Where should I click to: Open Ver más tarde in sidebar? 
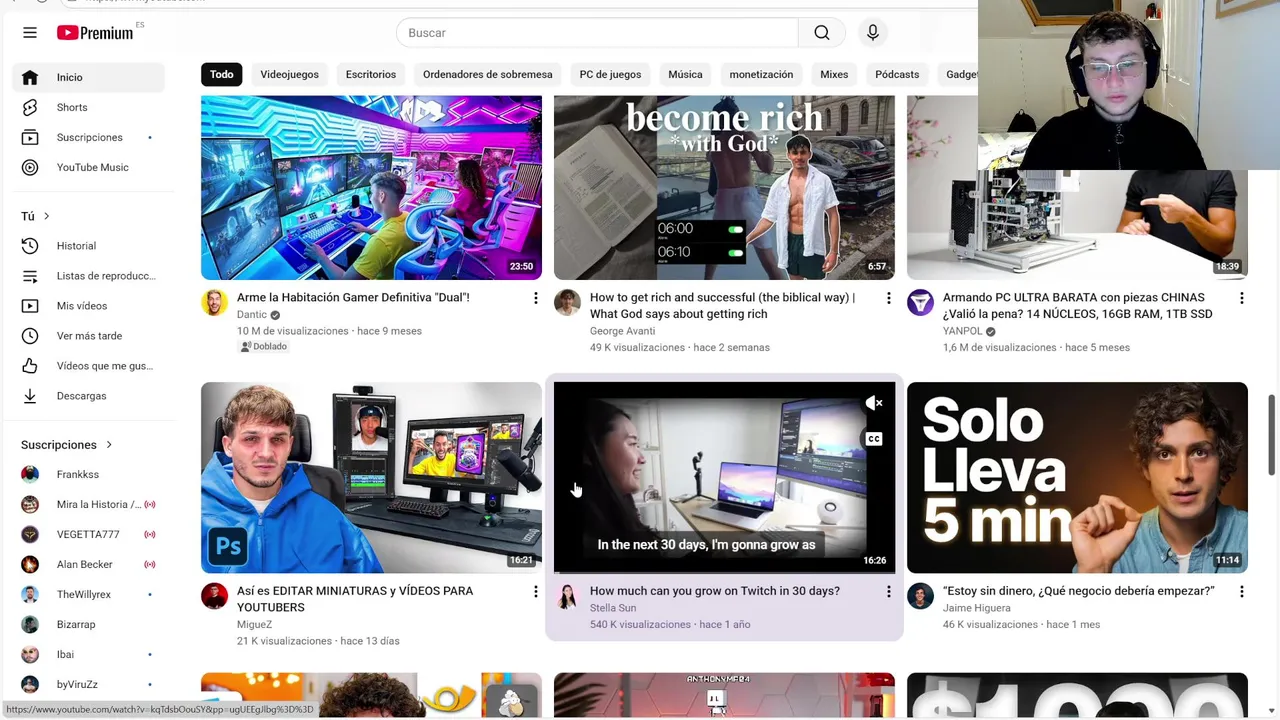click(x=88, y=336)
